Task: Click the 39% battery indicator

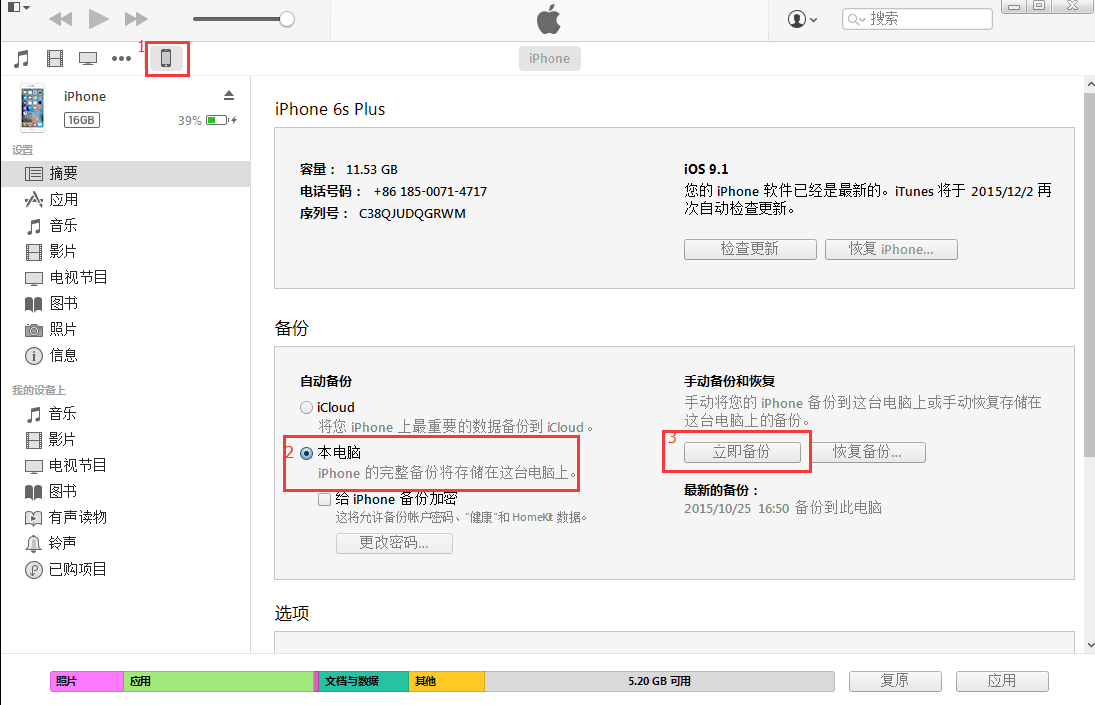Action: point(207,120)
